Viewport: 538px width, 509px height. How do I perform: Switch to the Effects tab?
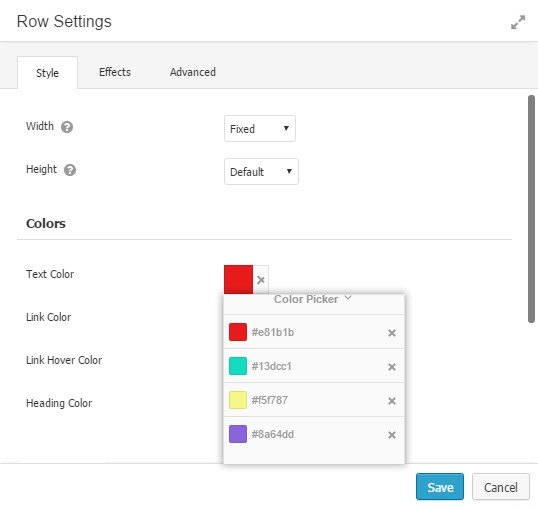[115, 72]
